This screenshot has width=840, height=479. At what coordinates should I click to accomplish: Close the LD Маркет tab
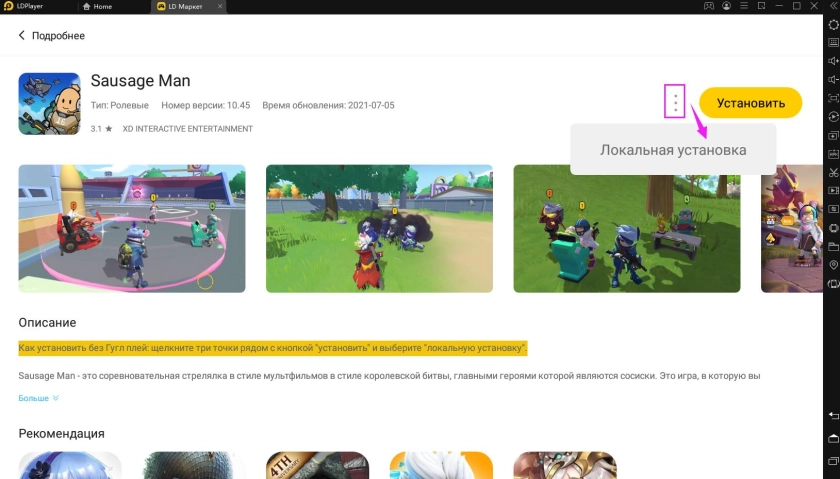220,6
